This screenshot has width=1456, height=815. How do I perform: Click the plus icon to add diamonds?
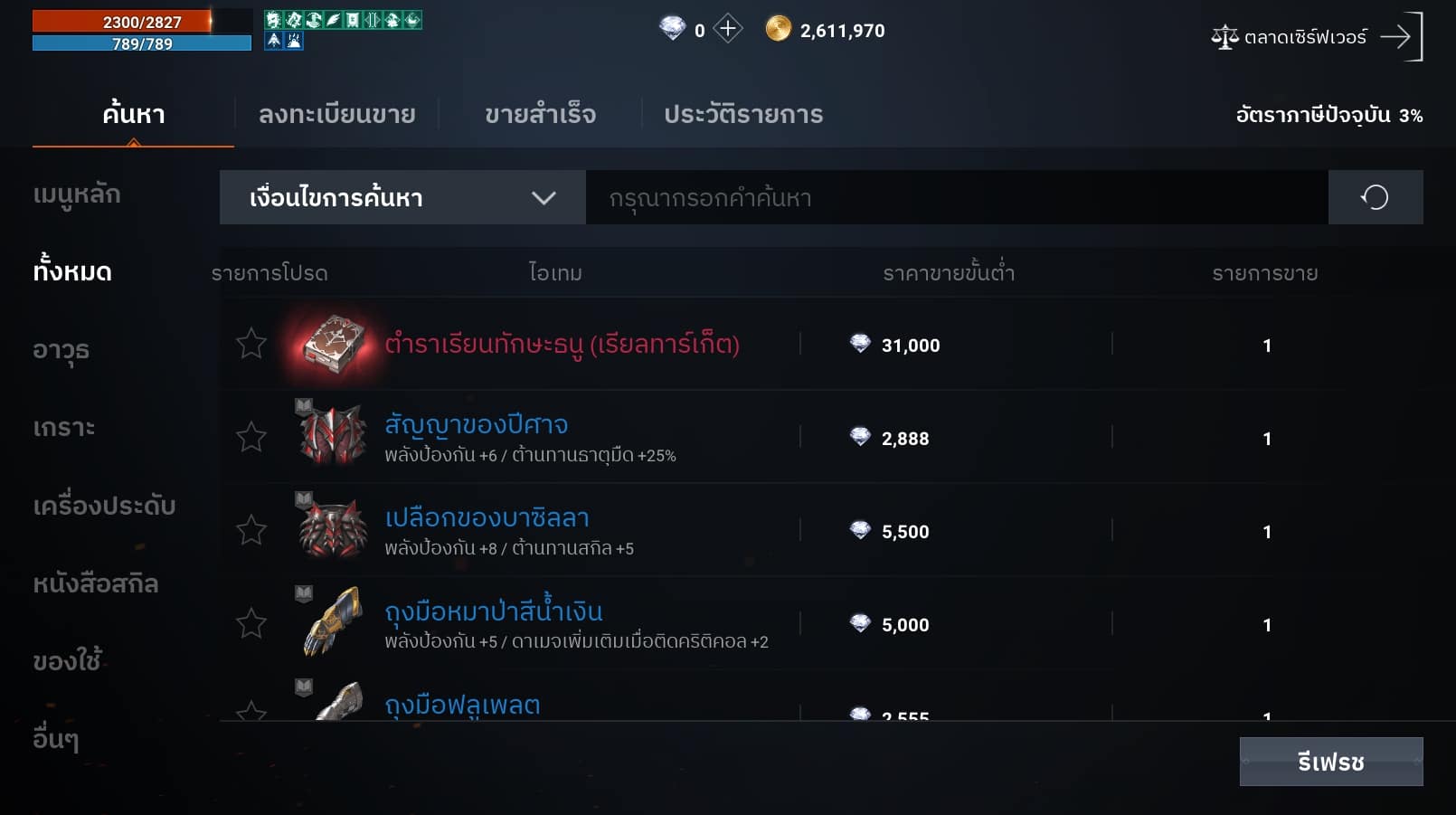(728, 29)
